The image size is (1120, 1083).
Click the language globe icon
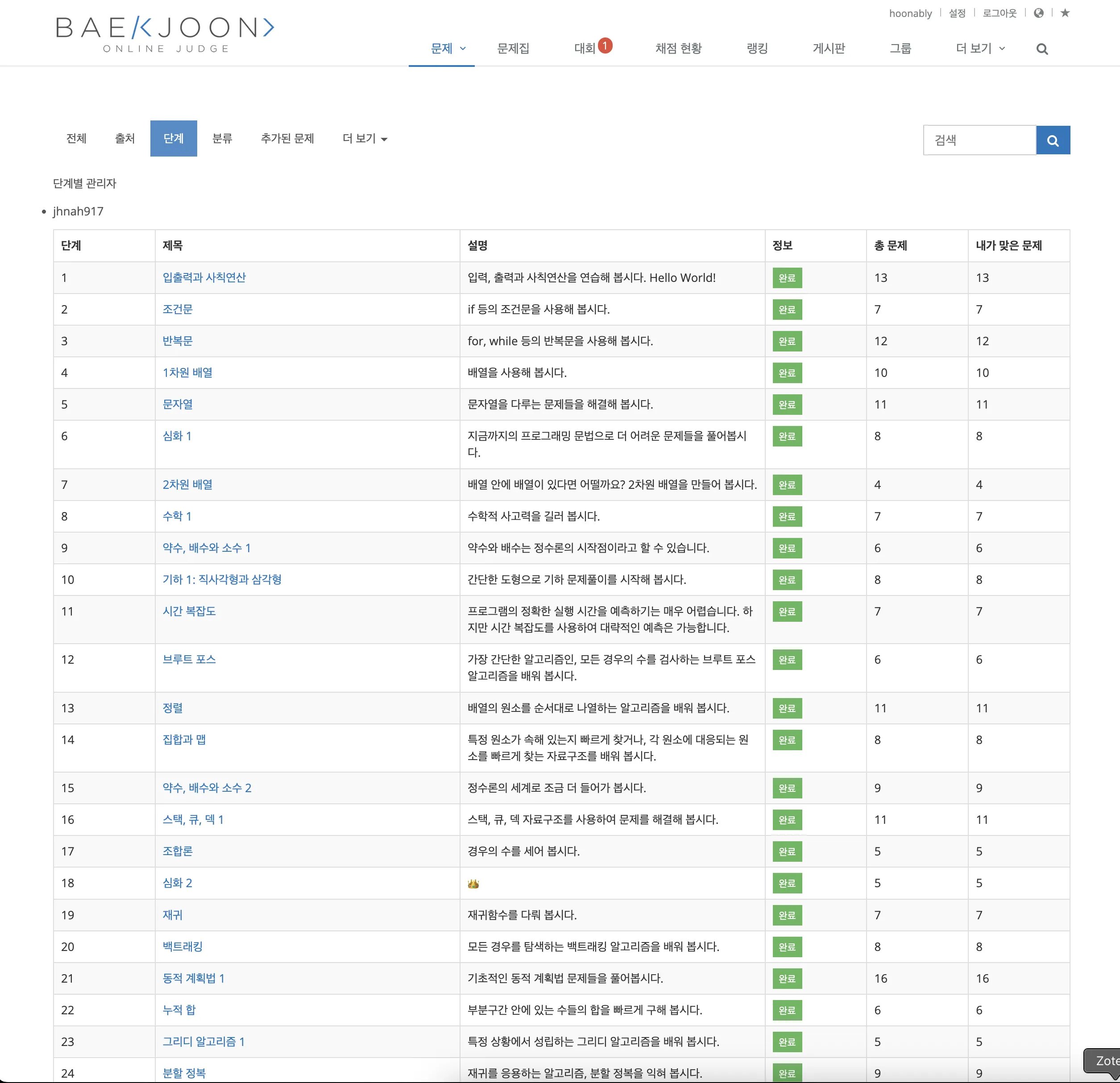[x=1038, y=13]
